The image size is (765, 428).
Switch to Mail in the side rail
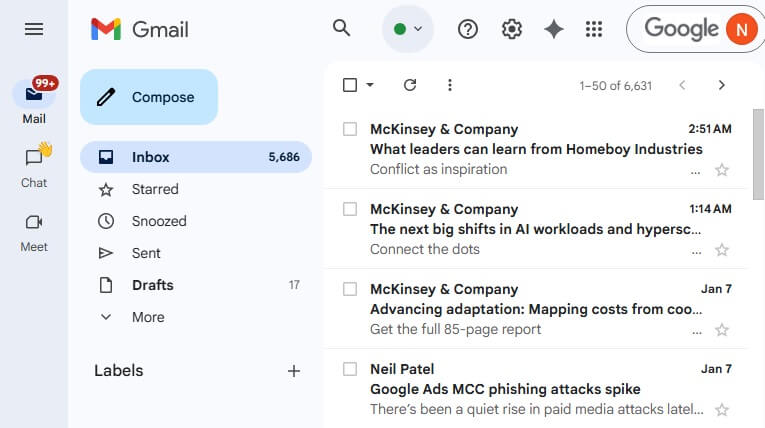point(34,102)
